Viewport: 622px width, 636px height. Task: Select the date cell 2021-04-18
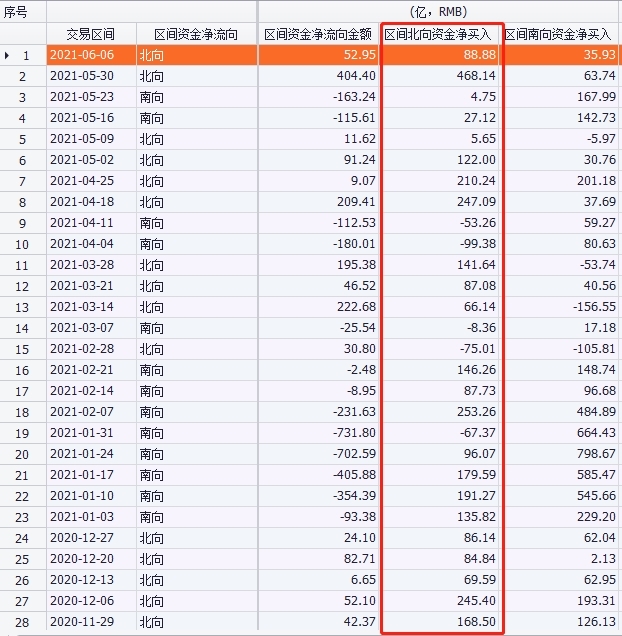91,202
